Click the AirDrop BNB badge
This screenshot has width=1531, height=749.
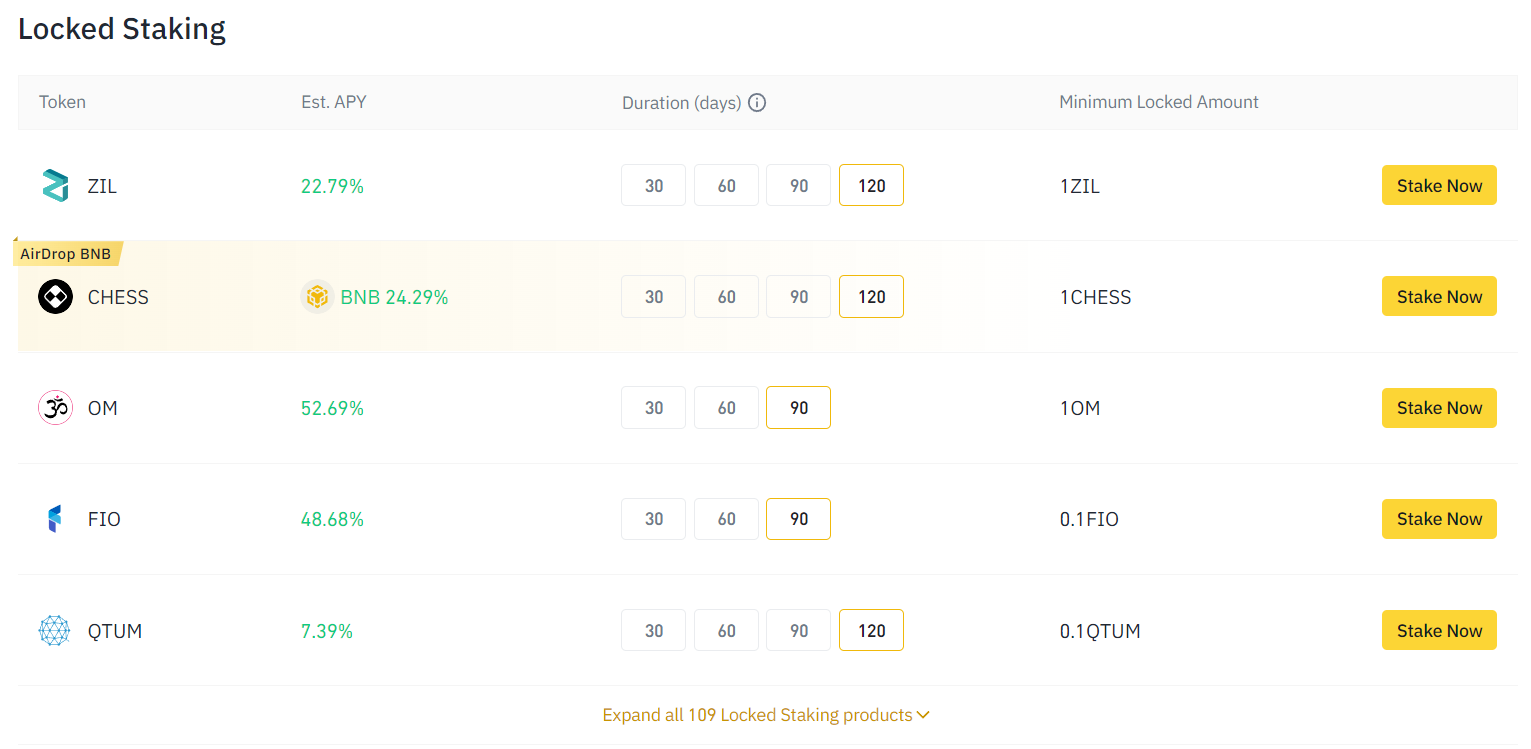tap(66, 254)
